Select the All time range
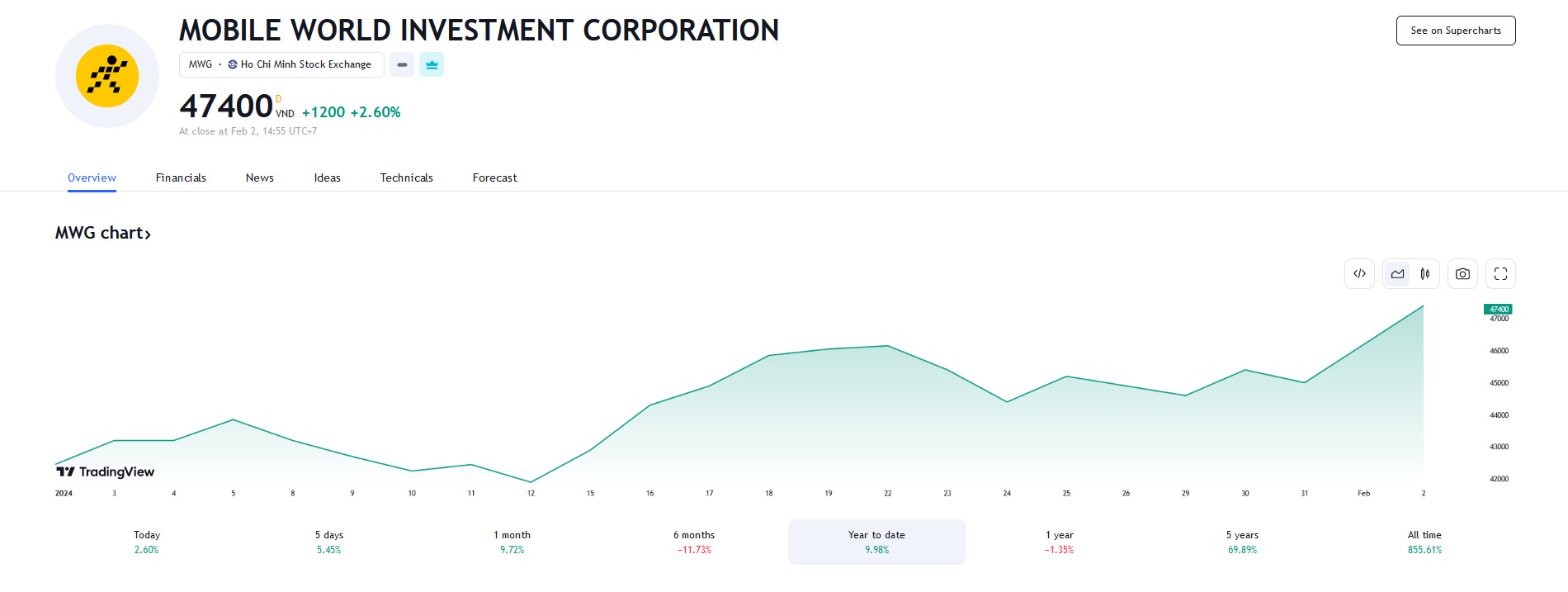This screenshot has height=592, width=1568. [x=1424, y=542]
